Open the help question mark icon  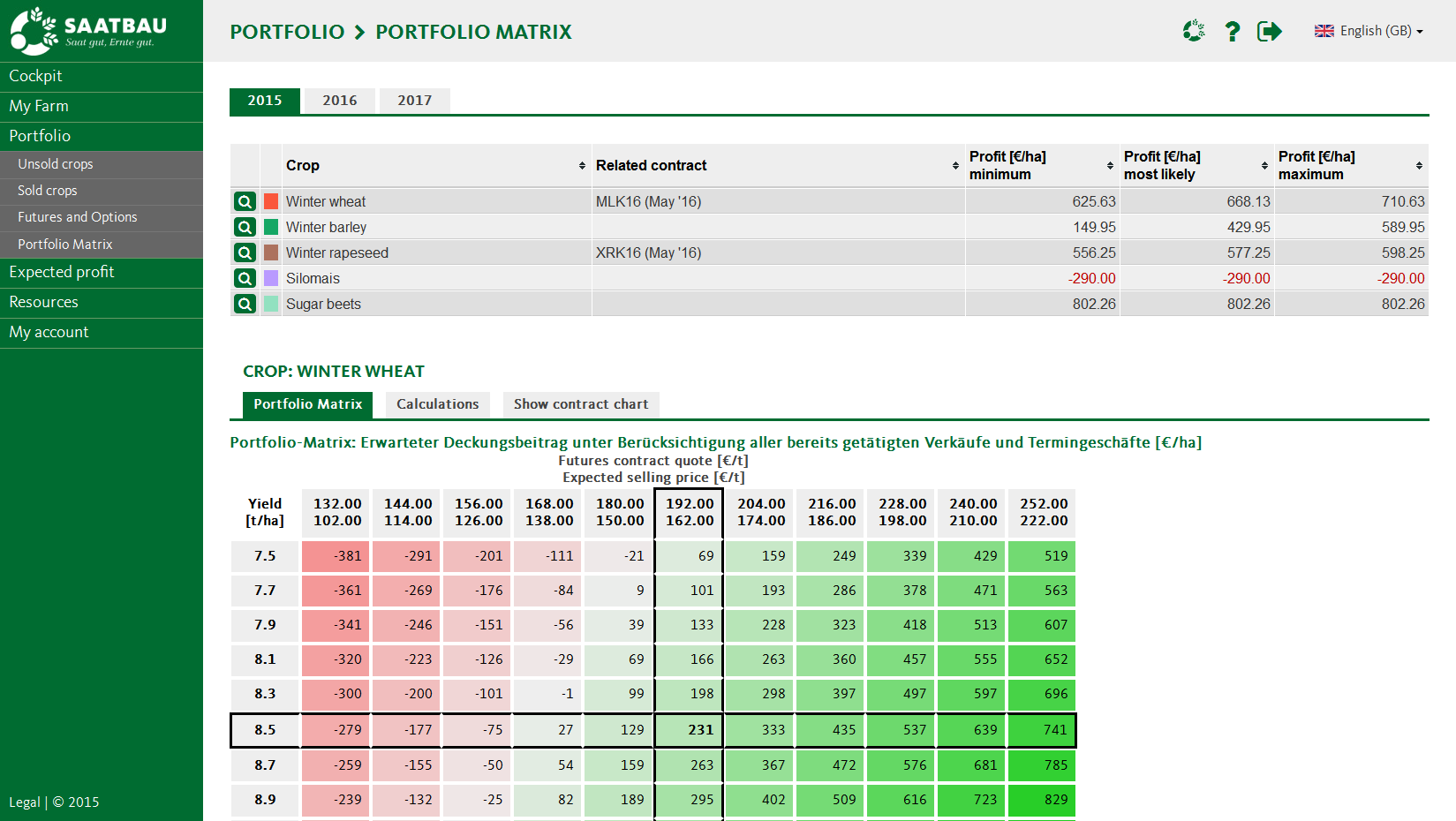1232,32
